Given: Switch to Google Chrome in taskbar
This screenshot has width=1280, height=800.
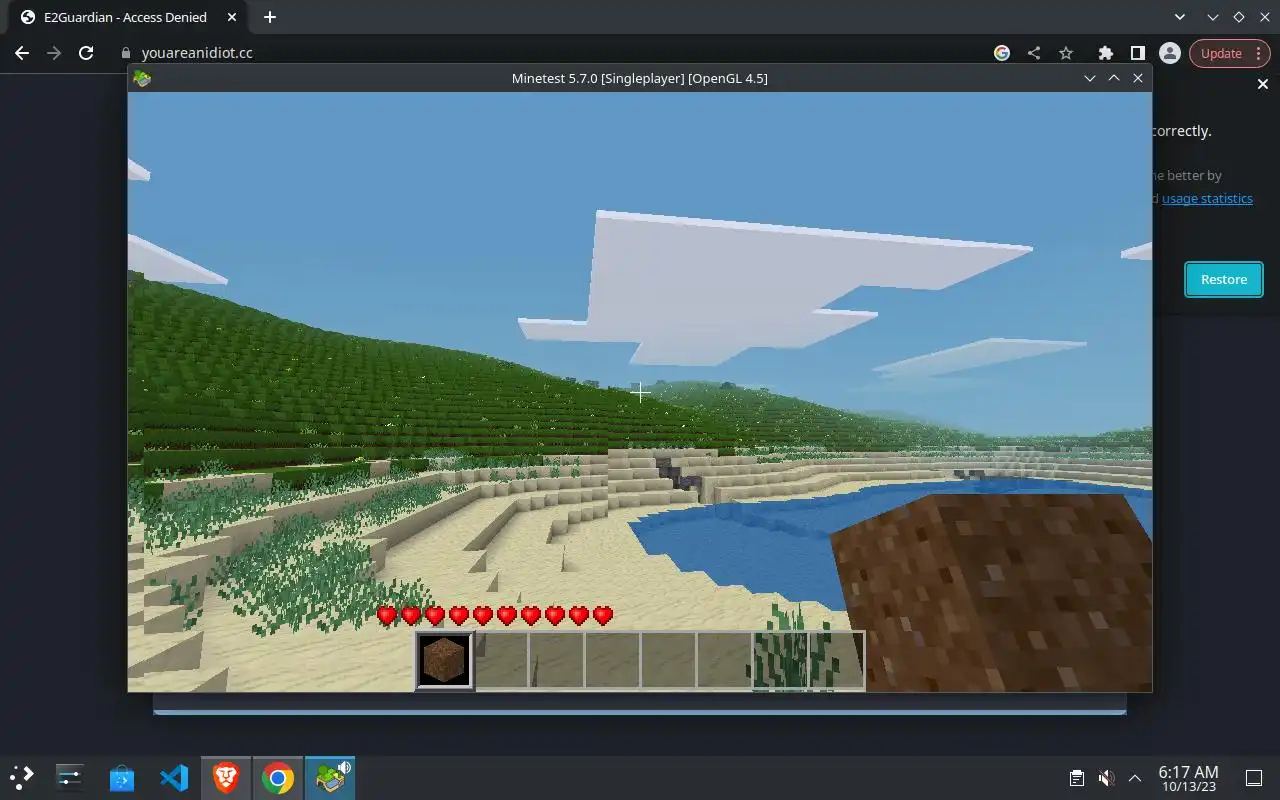Looking at the screenshot, I should pos(278,777).
